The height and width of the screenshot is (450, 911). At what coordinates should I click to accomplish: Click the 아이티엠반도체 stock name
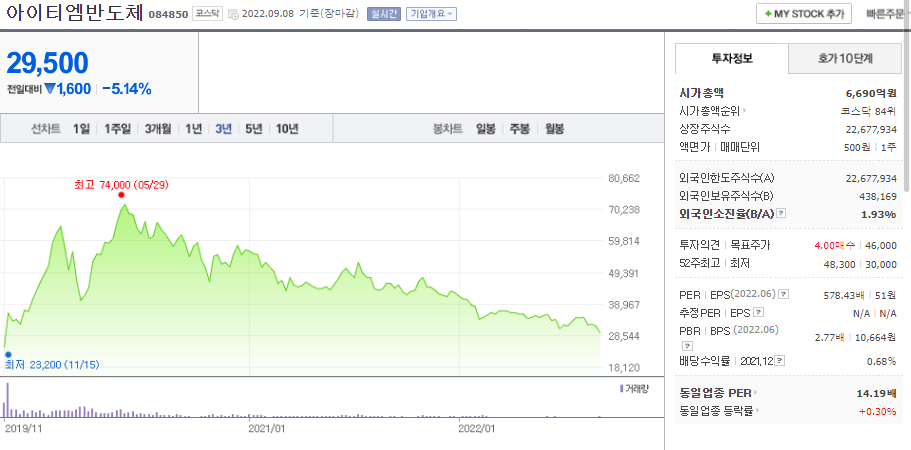pyautogui.click(x=74, y=13)
